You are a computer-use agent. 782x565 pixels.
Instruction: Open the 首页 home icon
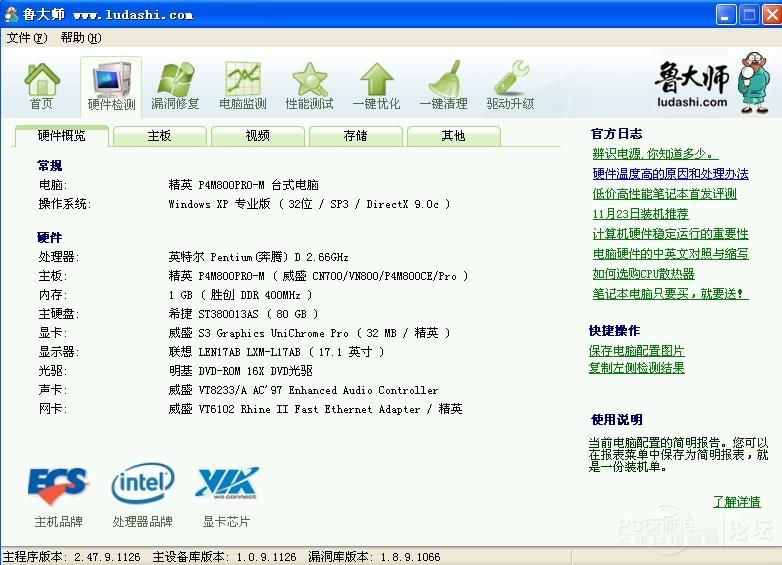(x=42, y=85)
